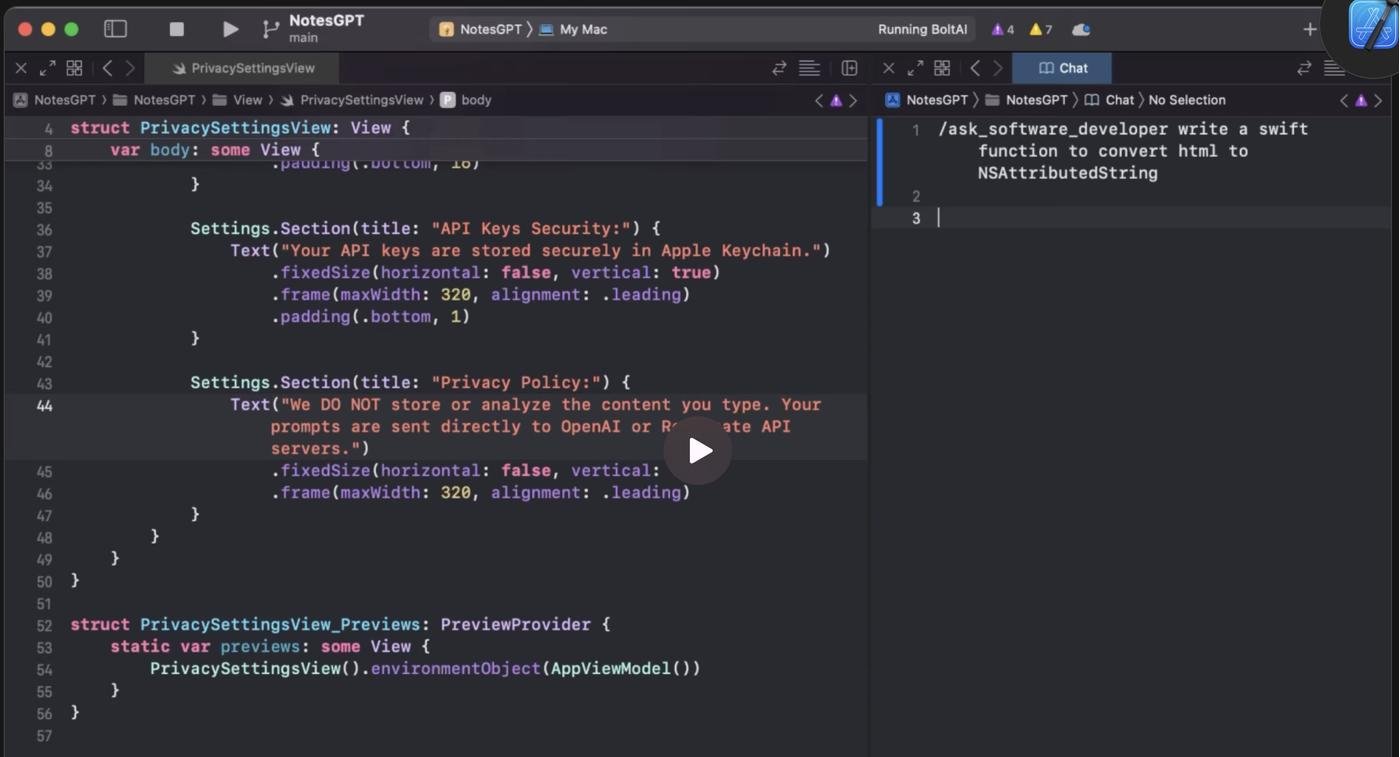Select the PrivacySettingsView tab

click(x=243, y=68)
